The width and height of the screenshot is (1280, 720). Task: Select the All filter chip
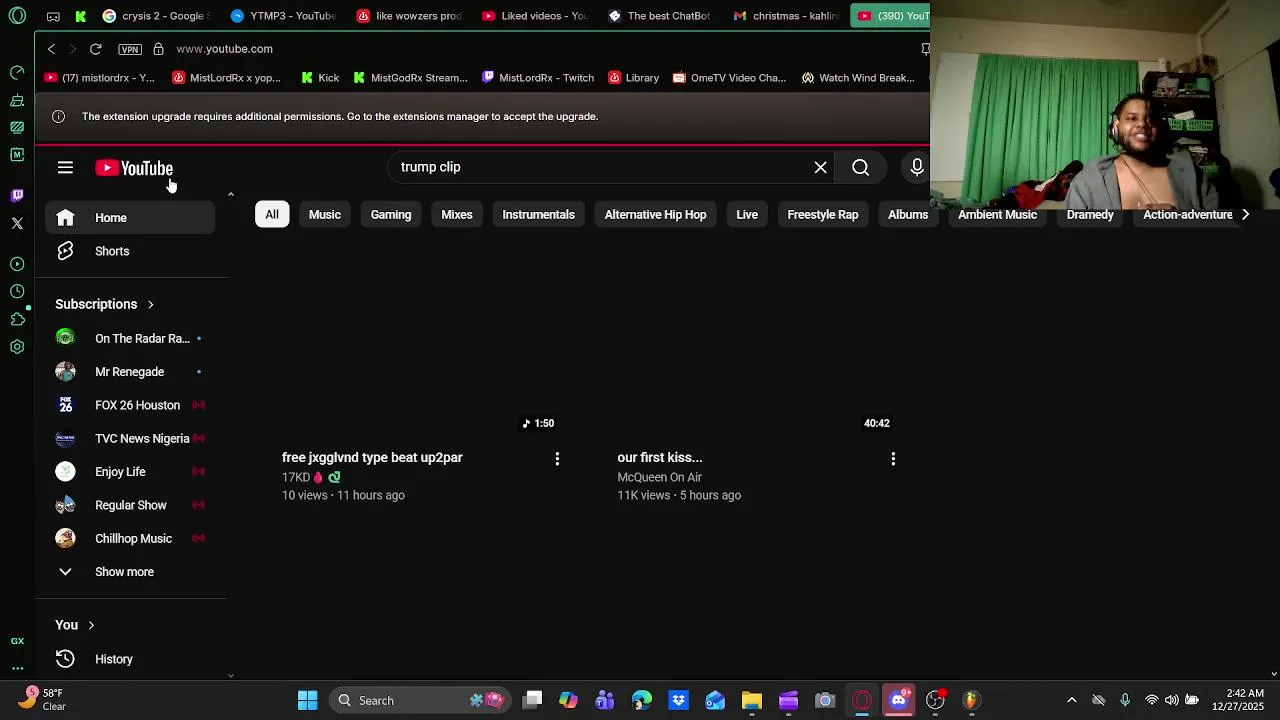[x=272, y=214]
